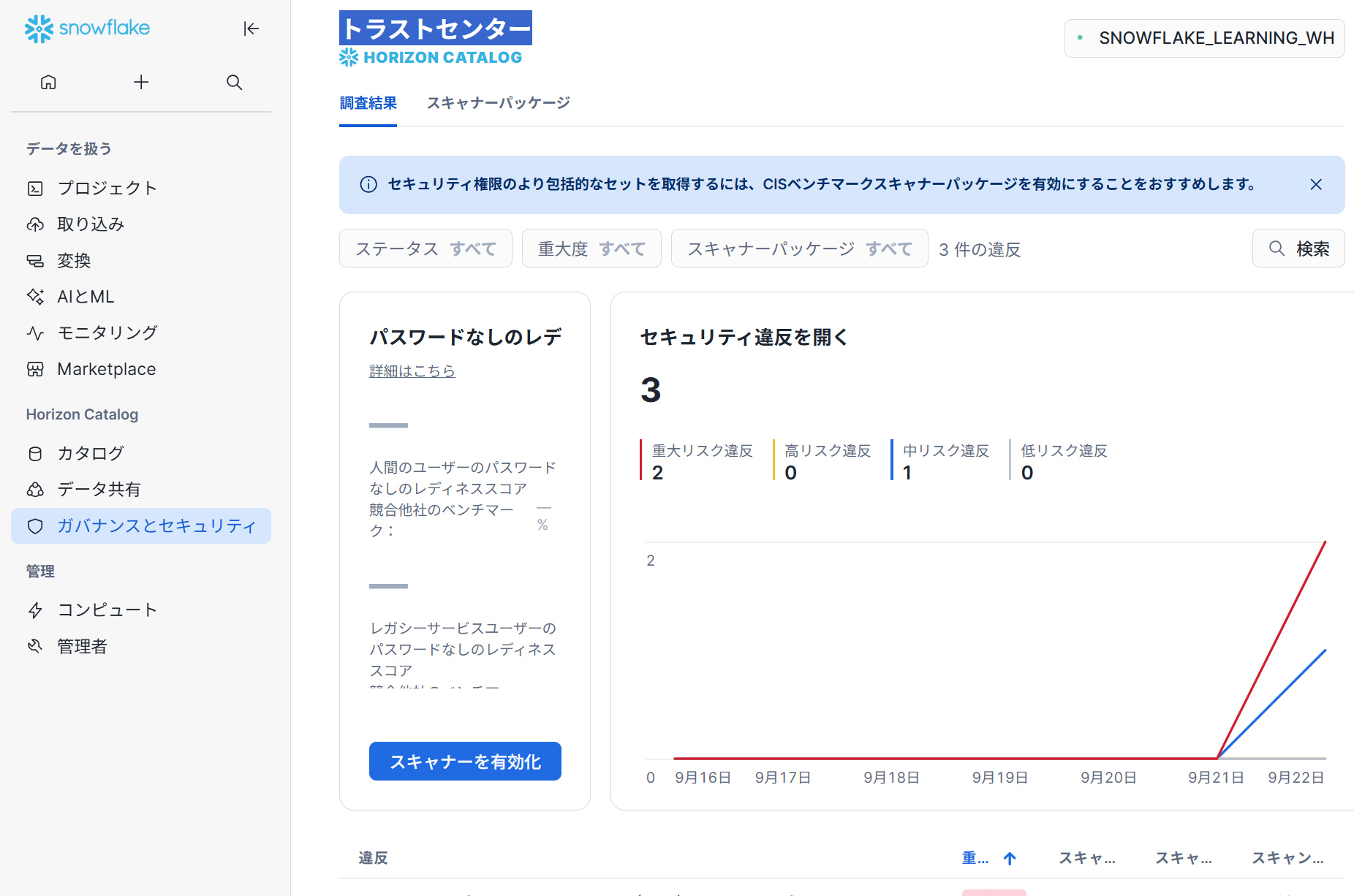Go to the Home icon
The height and width of the screenshot is (896, 1354).
(x=48, y=82)
